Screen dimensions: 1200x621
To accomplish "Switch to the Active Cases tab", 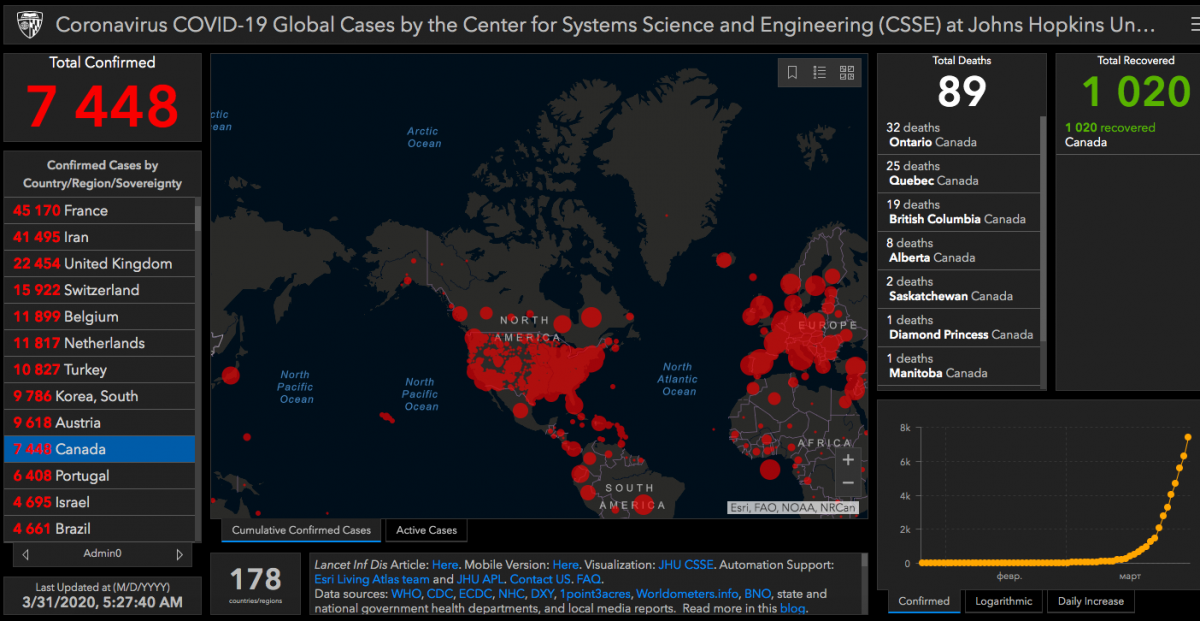I will click(426, 530).
